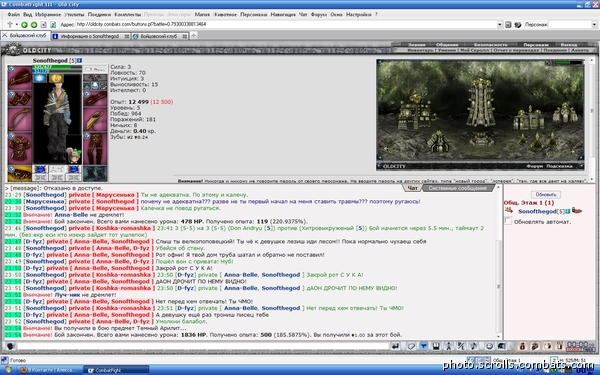
Task: Click the red page icon beside the navigation arrows
Action: pyautogui.click(x=43, y=24)
